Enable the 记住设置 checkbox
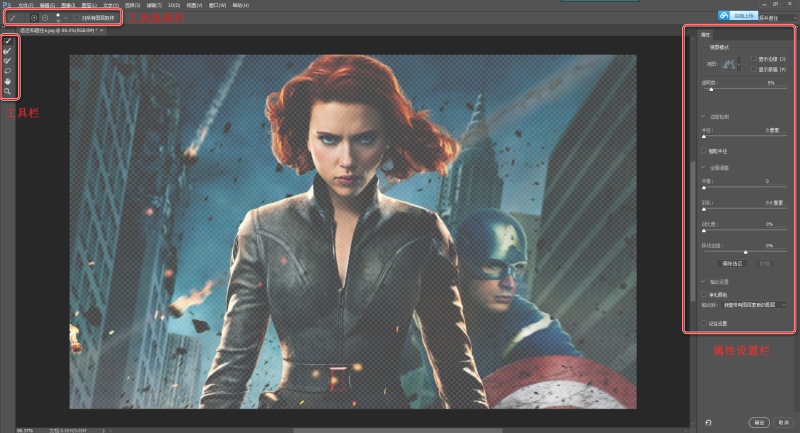The width and height of the screenshot is (800, 433). pyautogui.click(x=703, y=323)
